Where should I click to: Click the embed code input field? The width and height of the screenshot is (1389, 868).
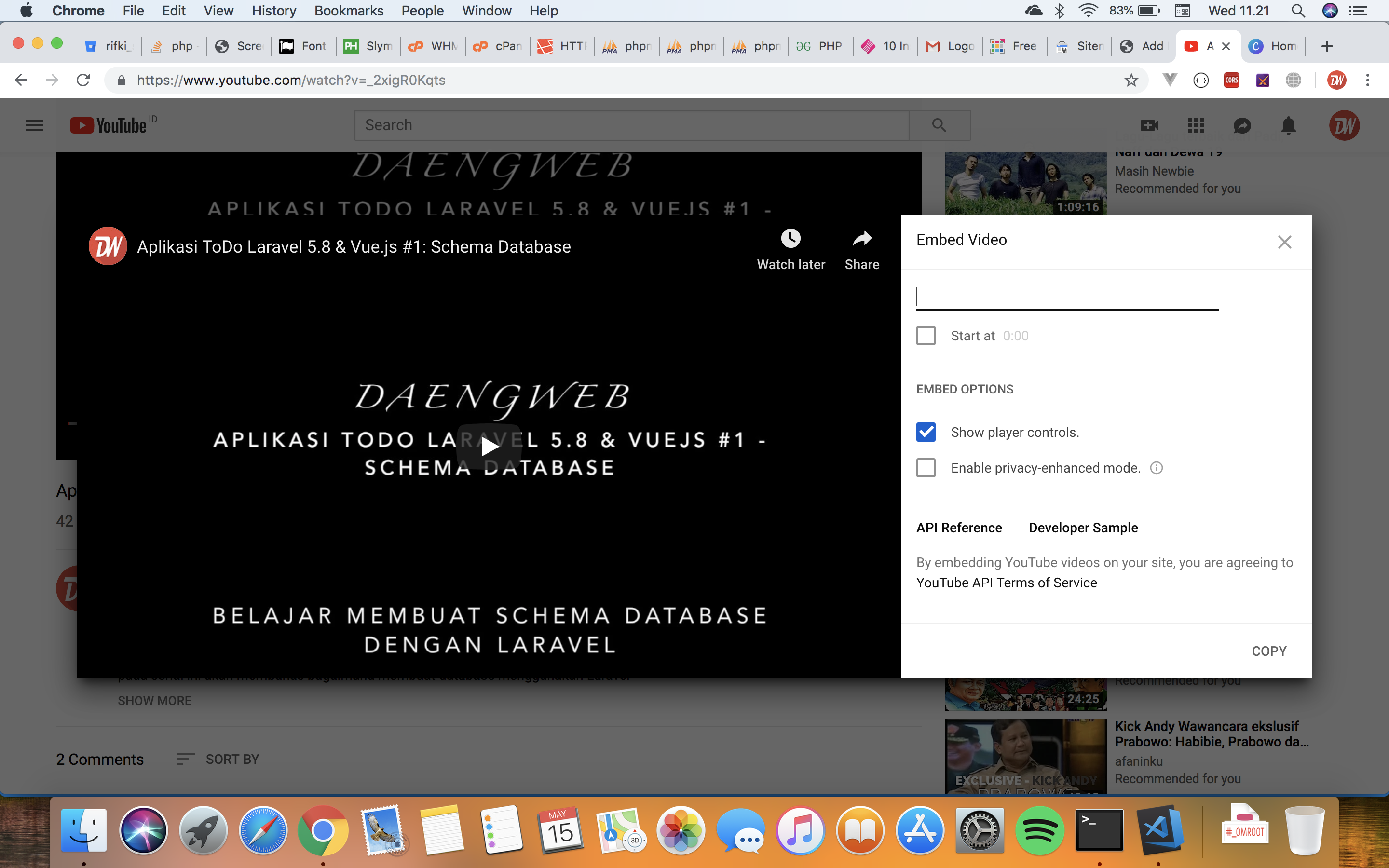1067,296
